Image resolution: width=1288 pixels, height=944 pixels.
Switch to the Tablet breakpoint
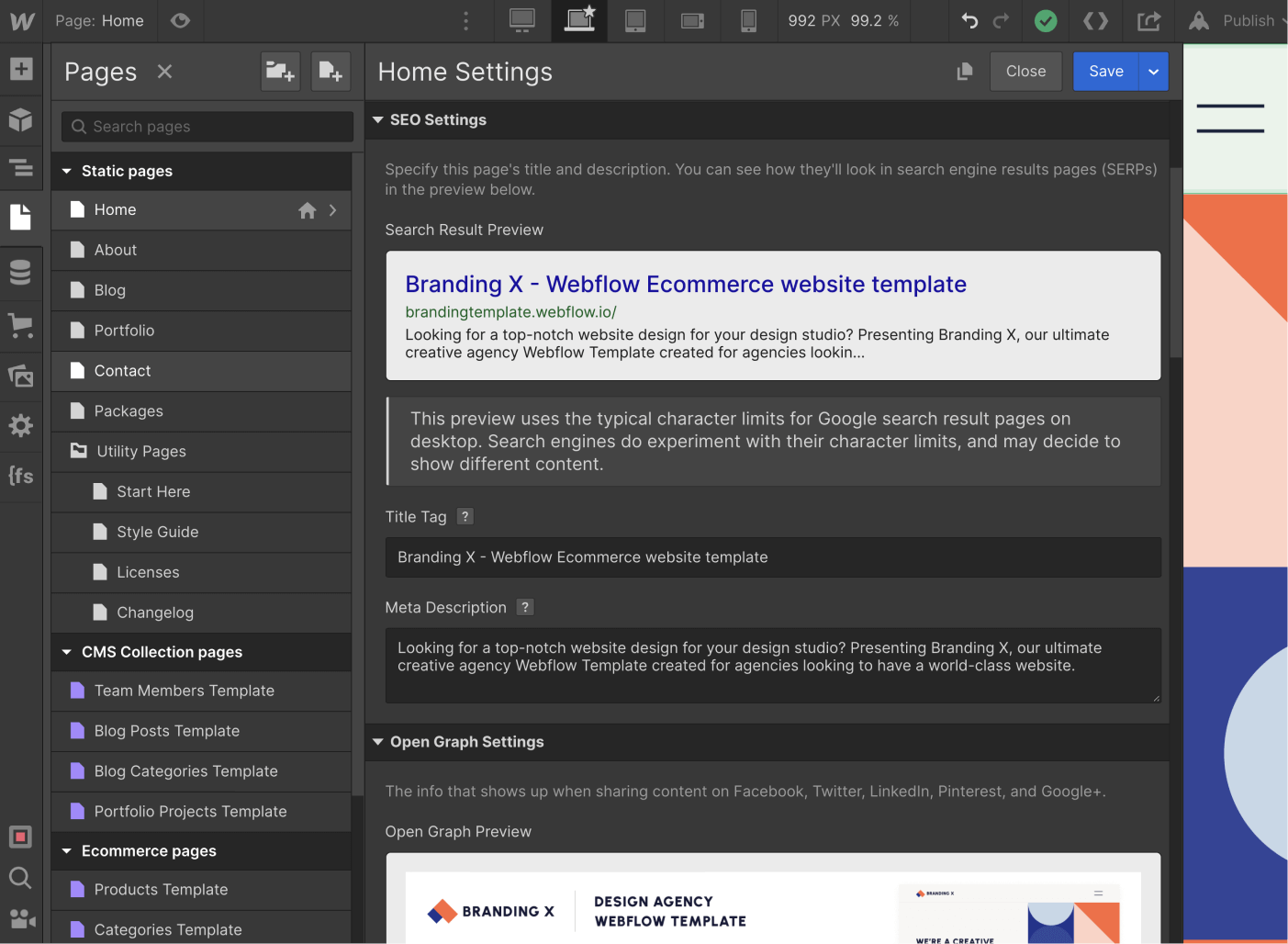point(635,20)
